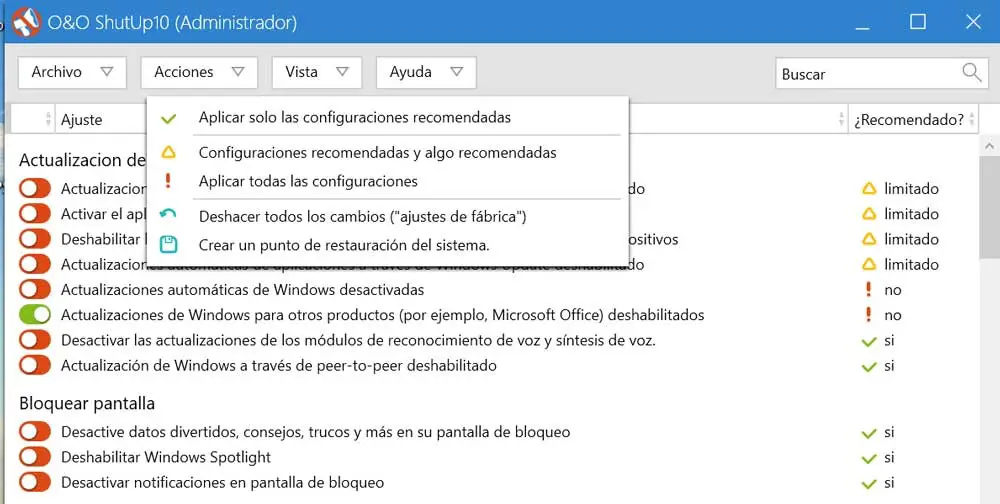The image size is (1000, 504).
Task: Select Crear un punto de restauración del sistema
Action: [387, 245]
